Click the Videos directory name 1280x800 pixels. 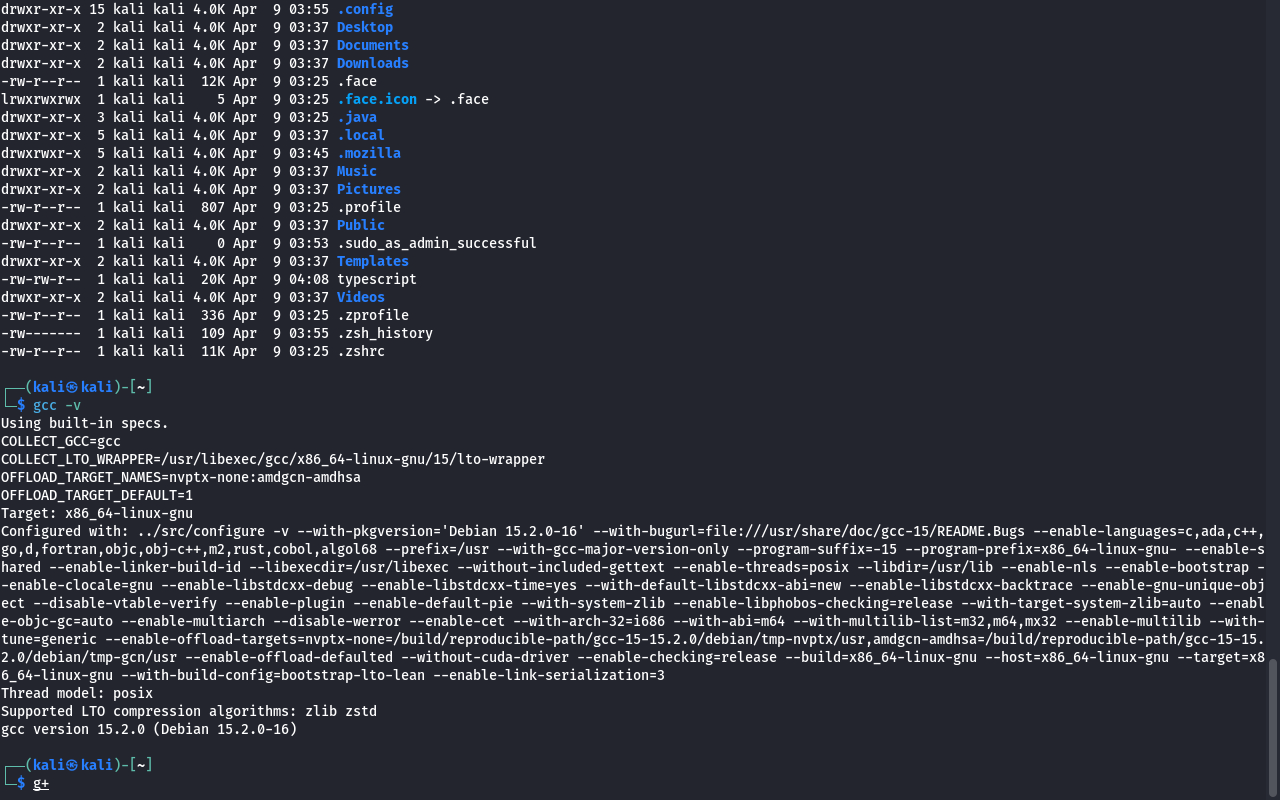(360, 297)
